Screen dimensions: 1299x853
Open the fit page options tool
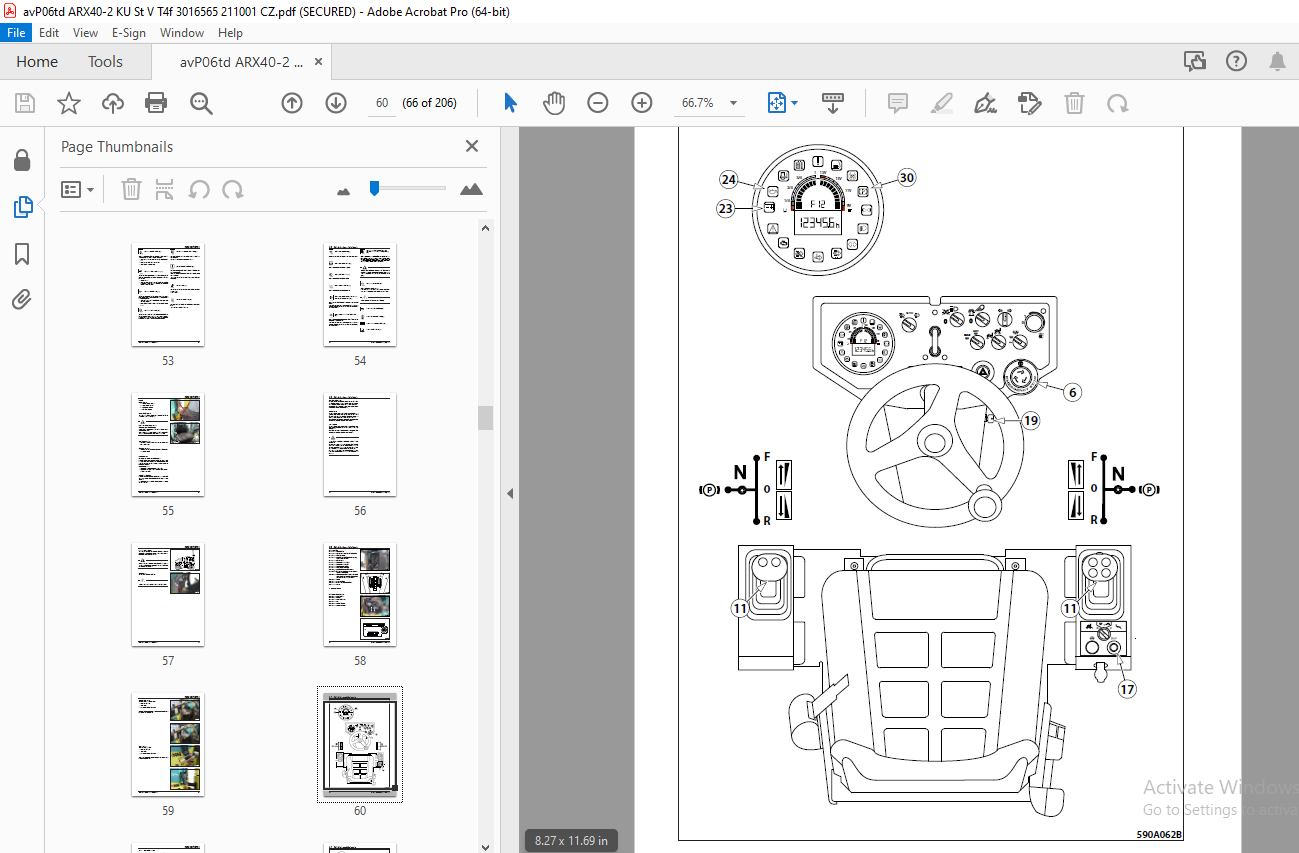click(777, 103)
